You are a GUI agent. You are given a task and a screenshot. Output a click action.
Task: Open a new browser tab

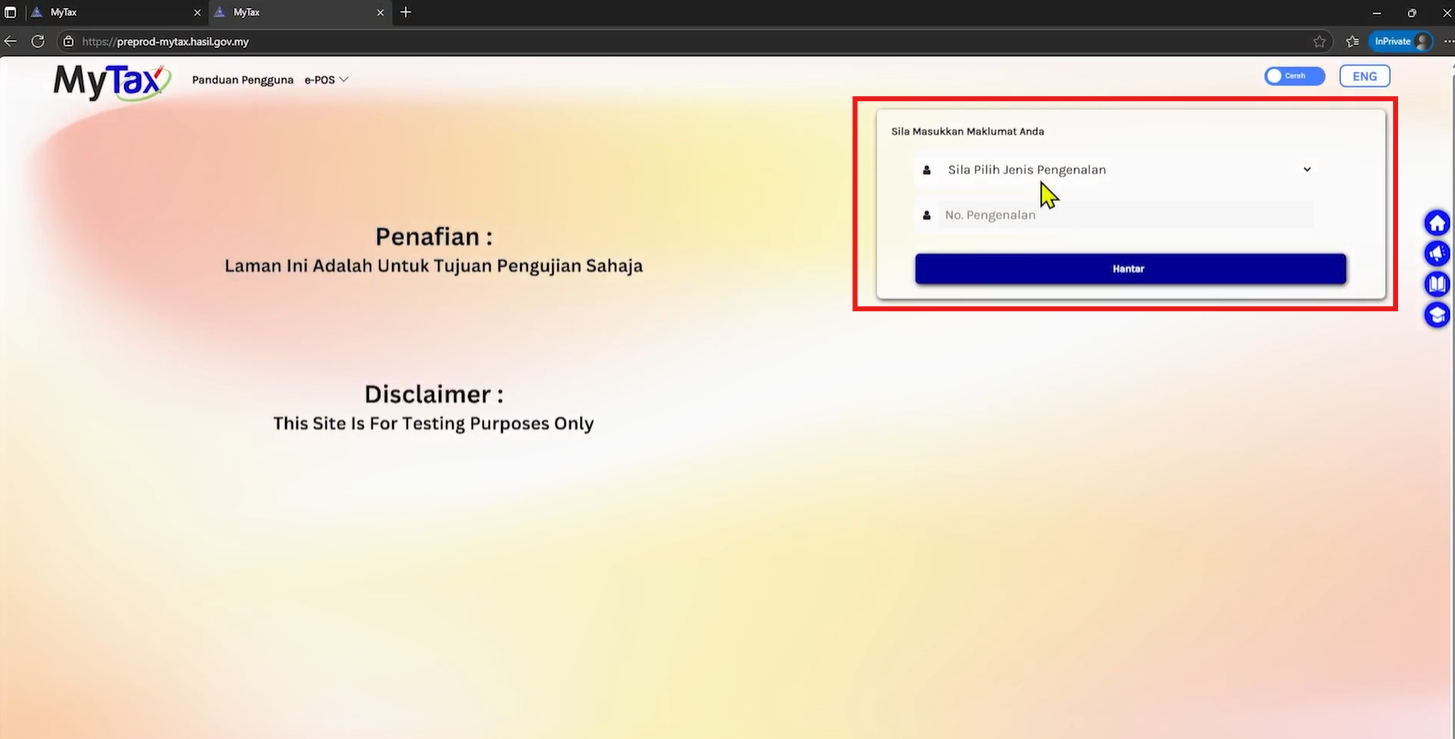pos(405,13)
